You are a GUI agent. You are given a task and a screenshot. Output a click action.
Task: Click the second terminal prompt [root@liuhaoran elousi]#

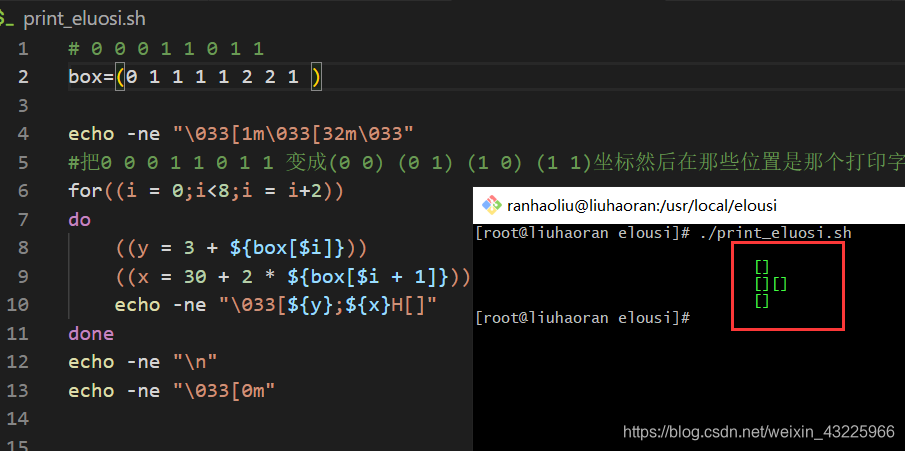point(582,318)
